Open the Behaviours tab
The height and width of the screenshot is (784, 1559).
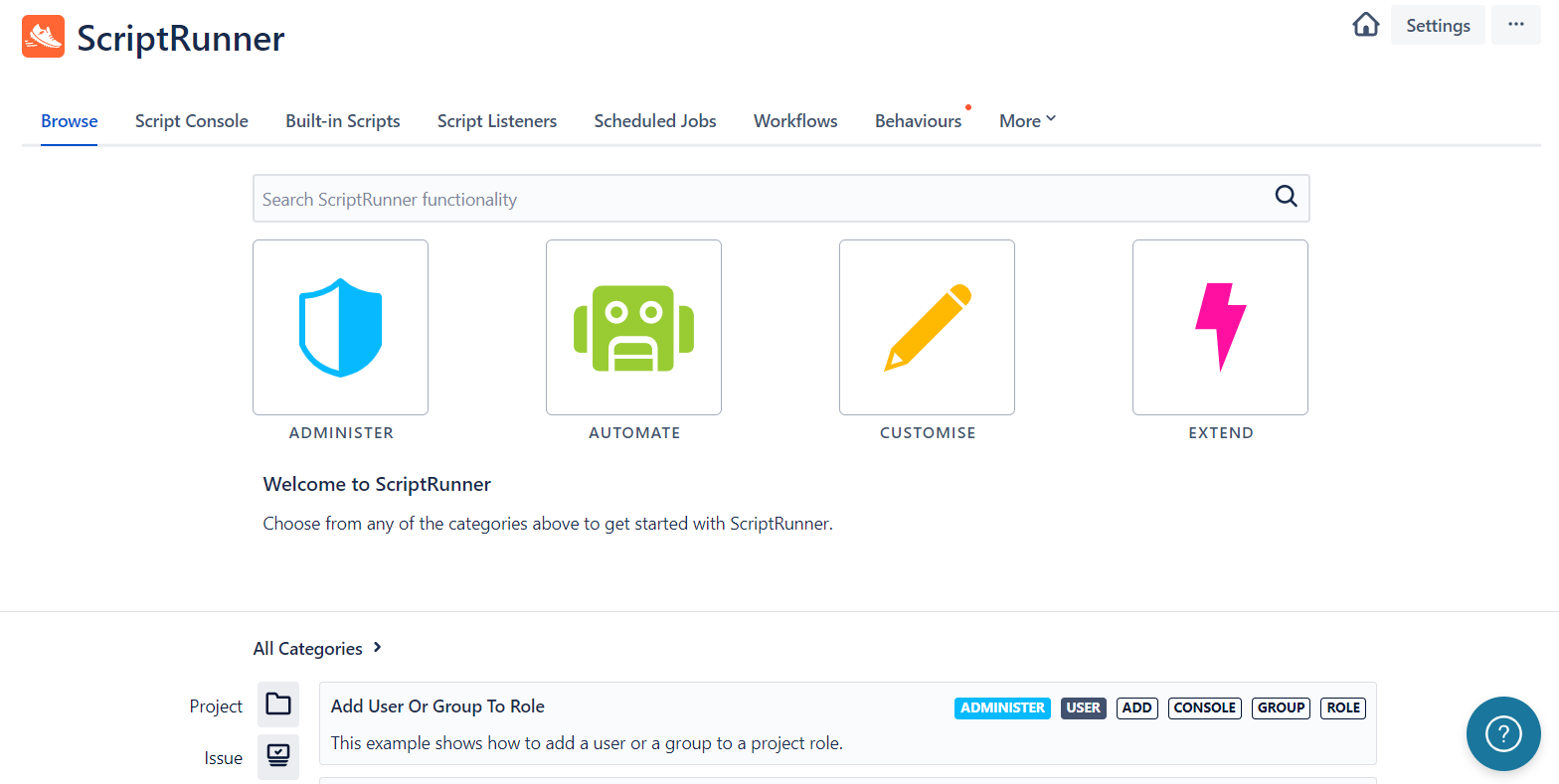point(918,120)
